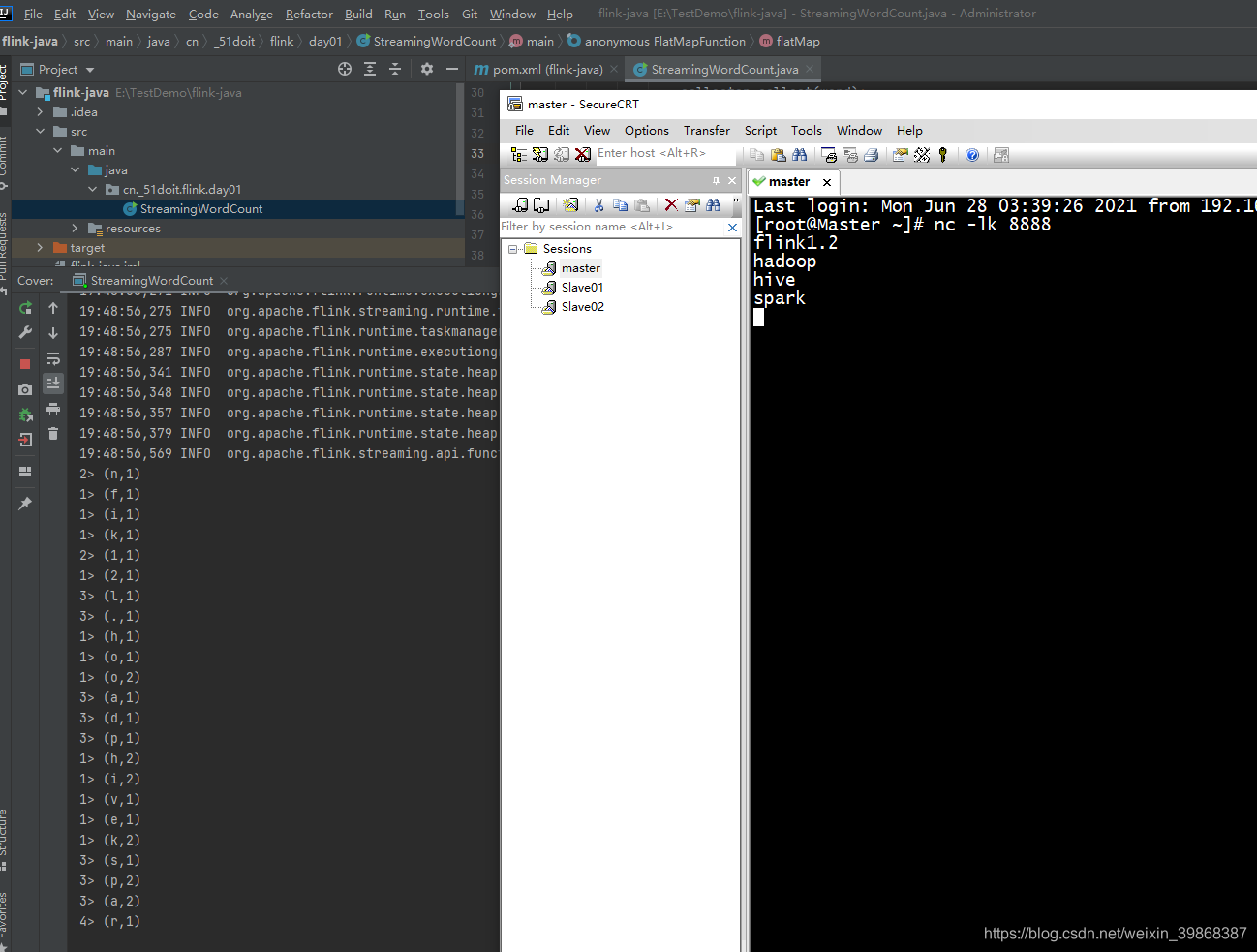The height and width of the screenshot is (952, 1257).
Task: Toggle soft-wrap in the run console
Action: (x=53, y=357)
